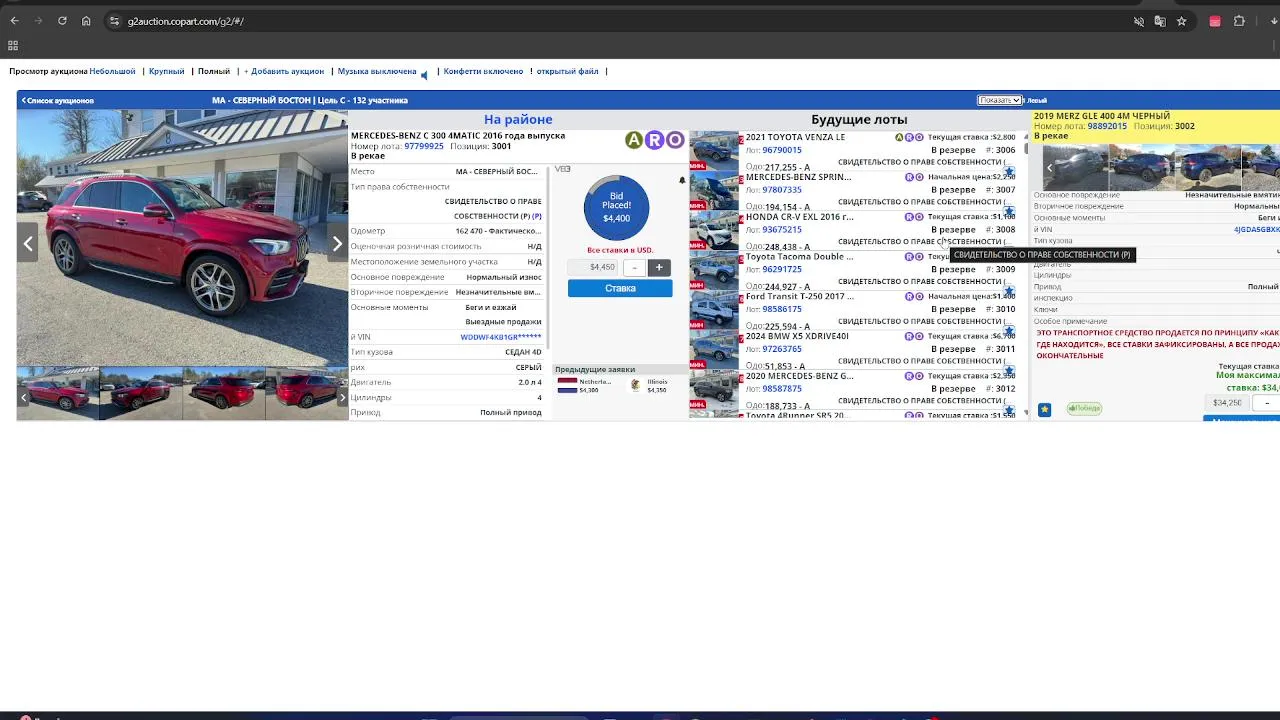This screenshot has height=720, width=1280.
Task: Toggle confetti enabled setting
Action: tap(483, 71)
